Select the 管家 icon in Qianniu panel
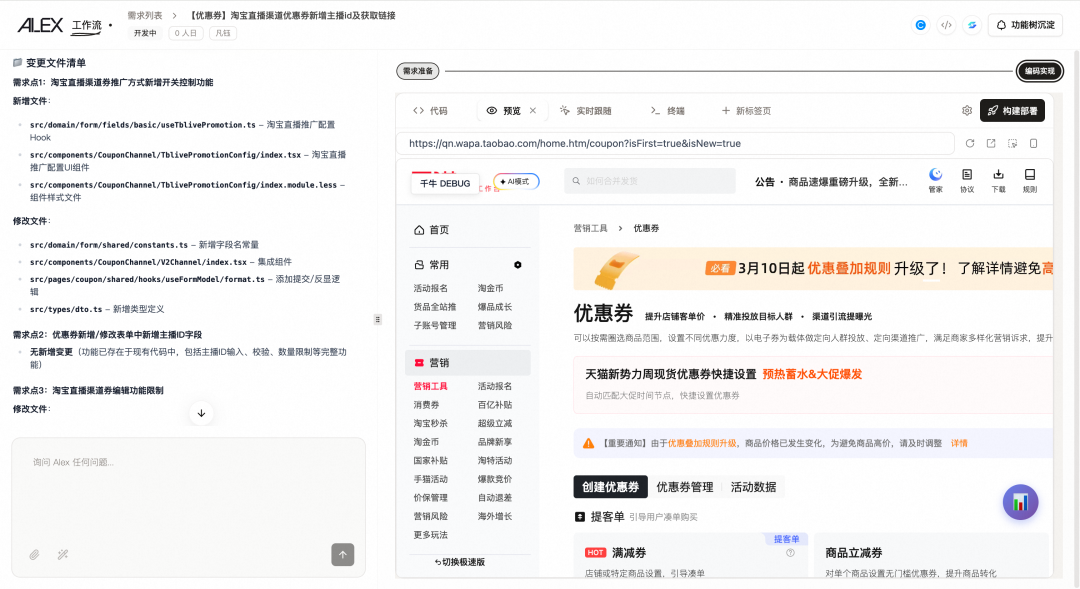Image resolution: width=1080 pixels, height=589 pixels. [935, 178]
